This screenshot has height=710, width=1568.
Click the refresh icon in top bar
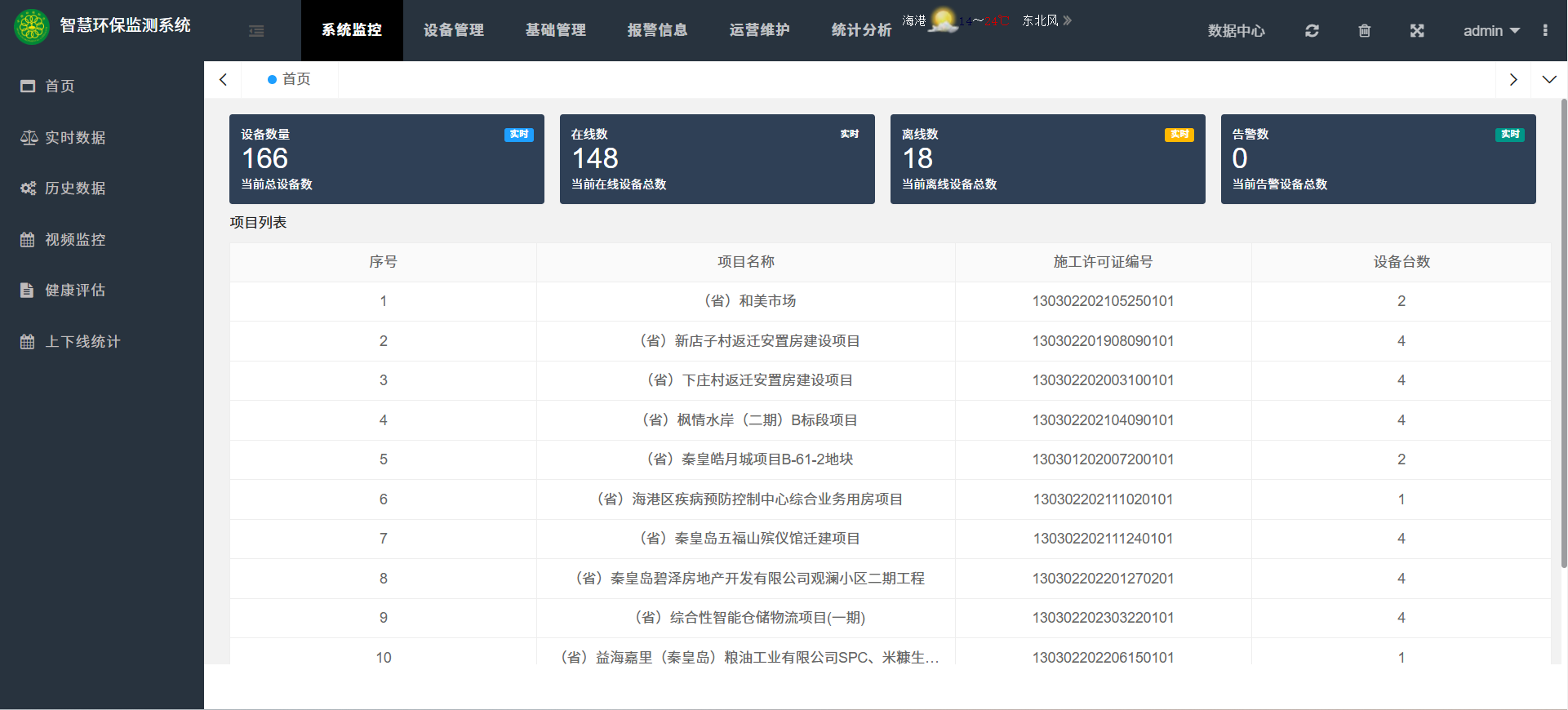coord(1312,31)
